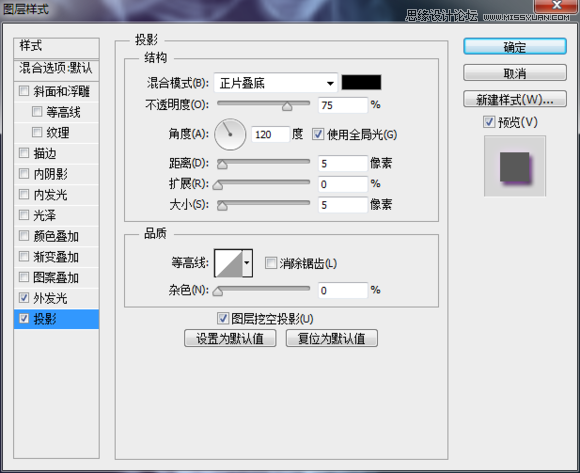Tick the 等高线 style checkbox
580x473 pixels.
click(37, 111)
